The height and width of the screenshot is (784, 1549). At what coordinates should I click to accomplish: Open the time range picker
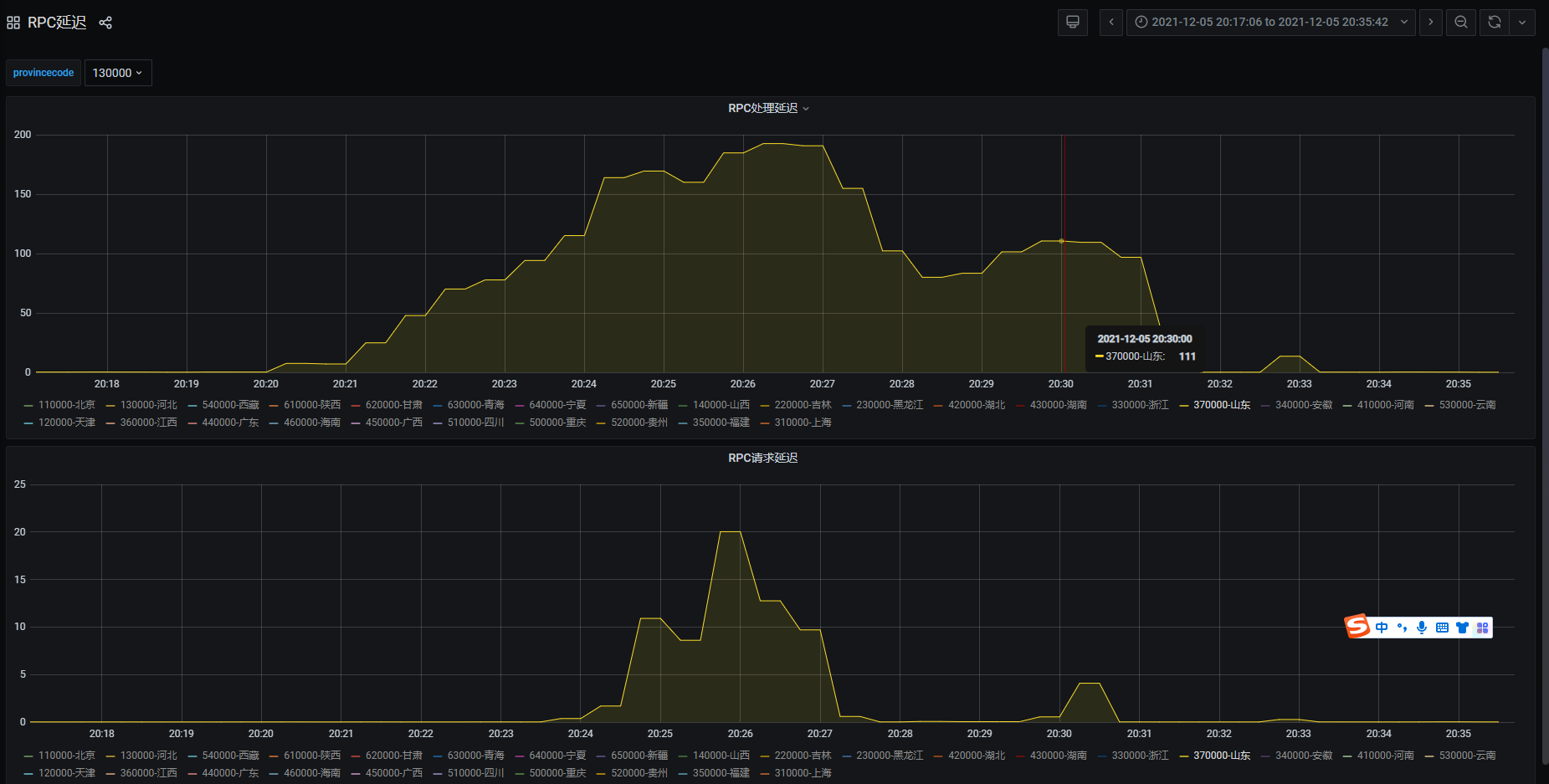pos(1271,23)
